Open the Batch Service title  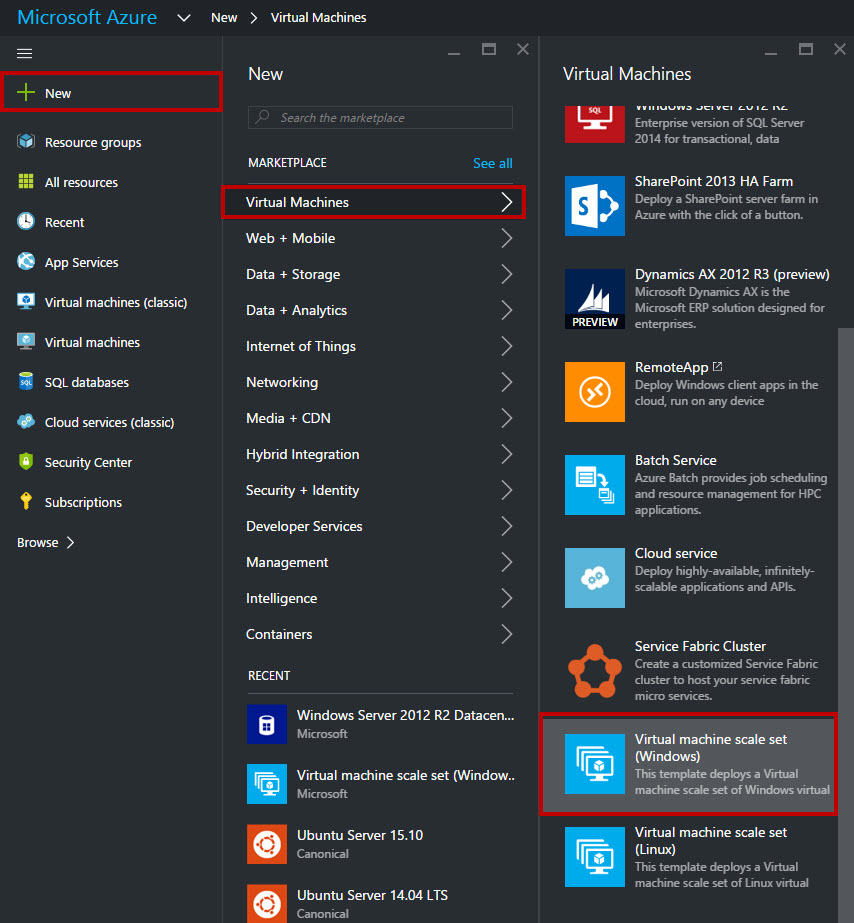(676, 460)
